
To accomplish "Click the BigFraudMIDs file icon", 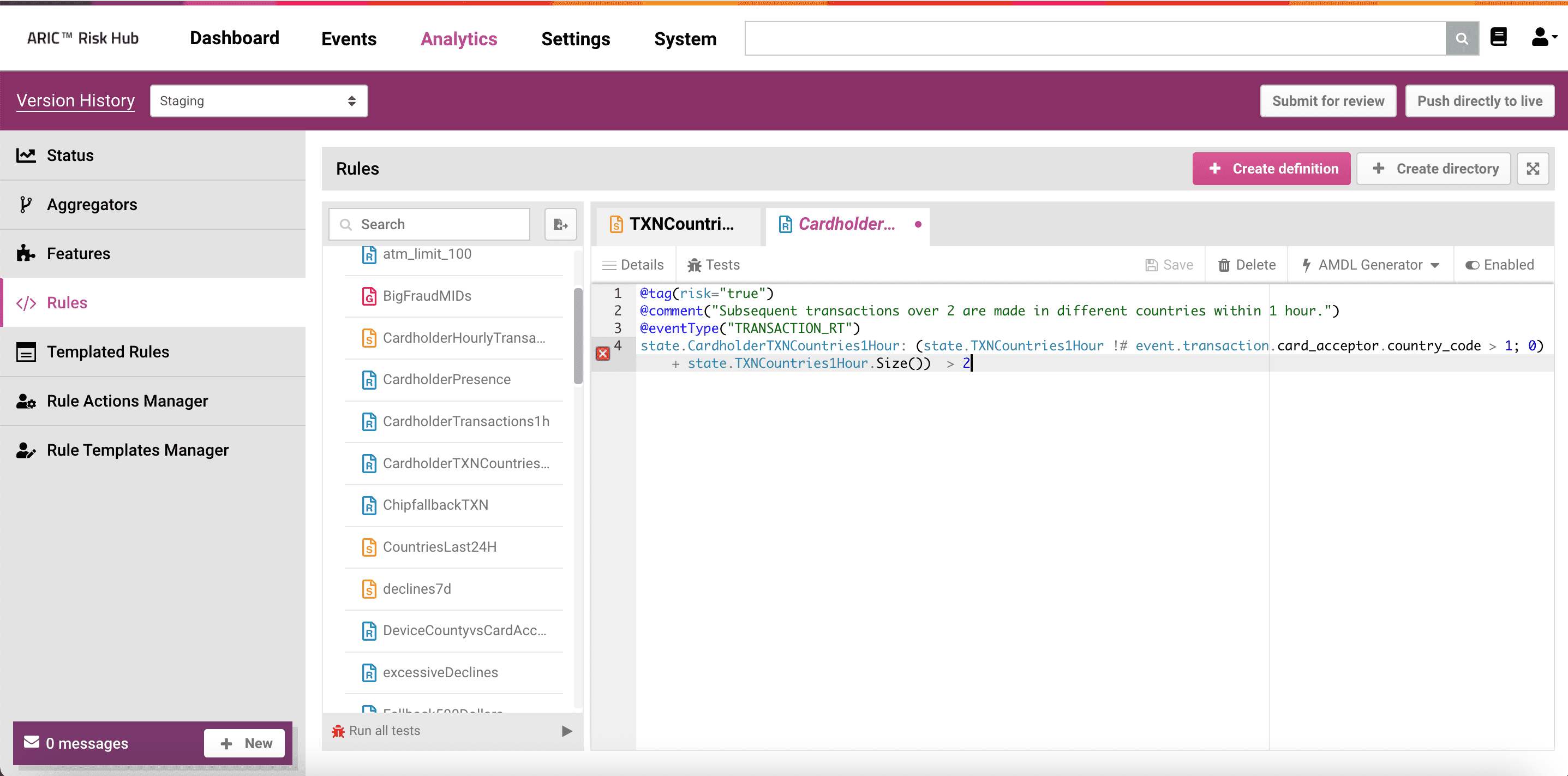I will coord(369,296).
